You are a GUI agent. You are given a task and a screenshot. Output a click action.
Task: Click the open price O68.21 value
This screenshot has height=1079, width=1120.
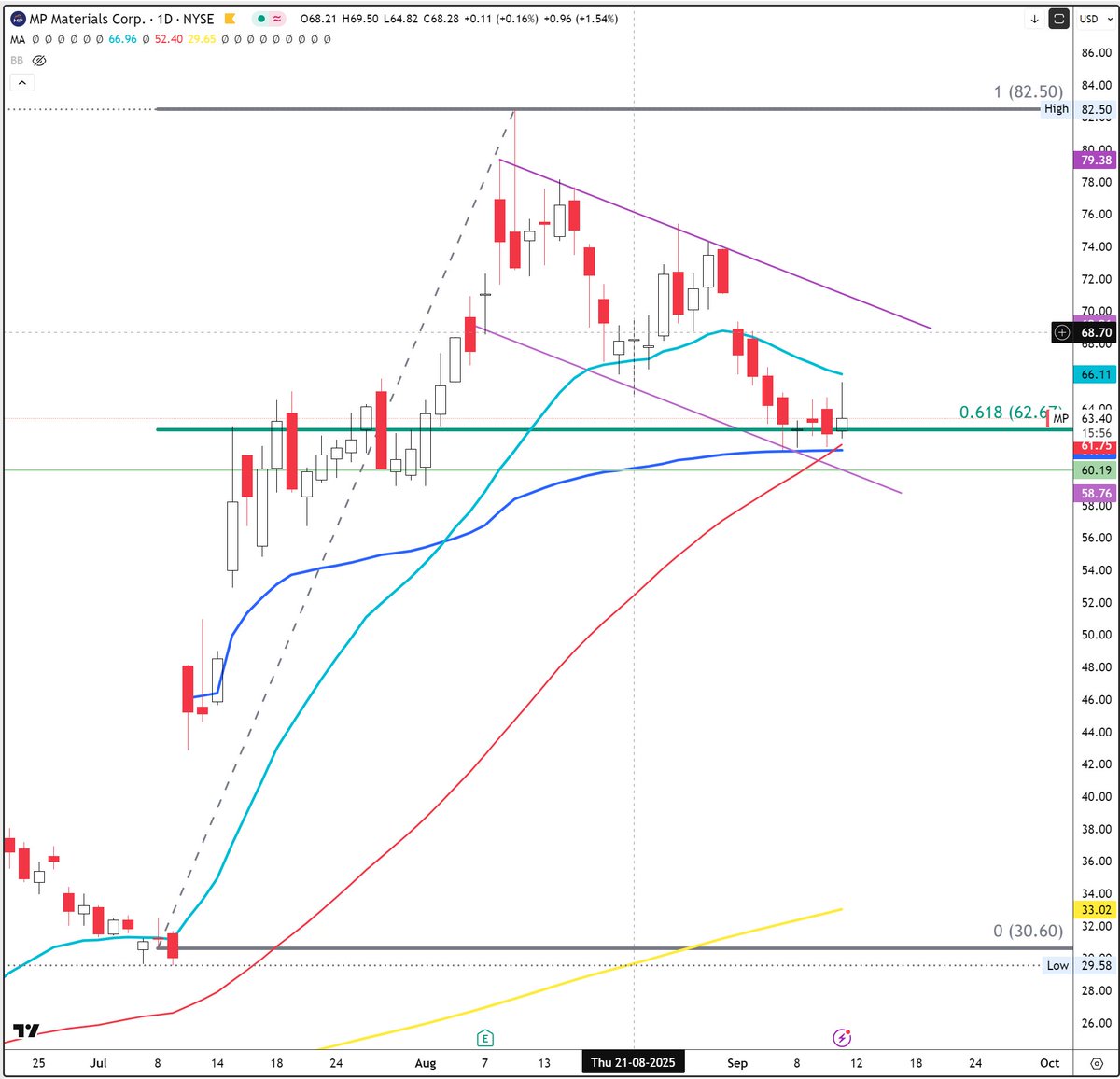320,19
